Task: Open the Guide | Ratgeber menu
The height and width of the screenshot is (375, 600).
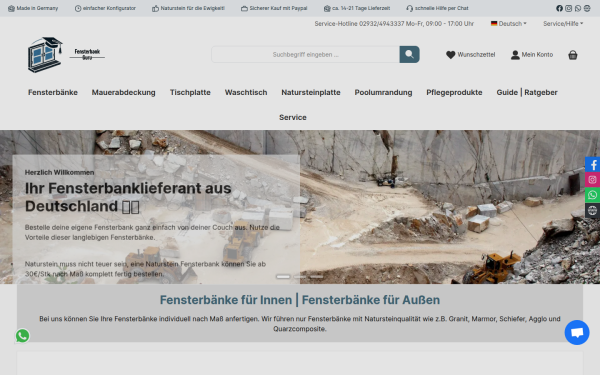Action: click(527, 92)
